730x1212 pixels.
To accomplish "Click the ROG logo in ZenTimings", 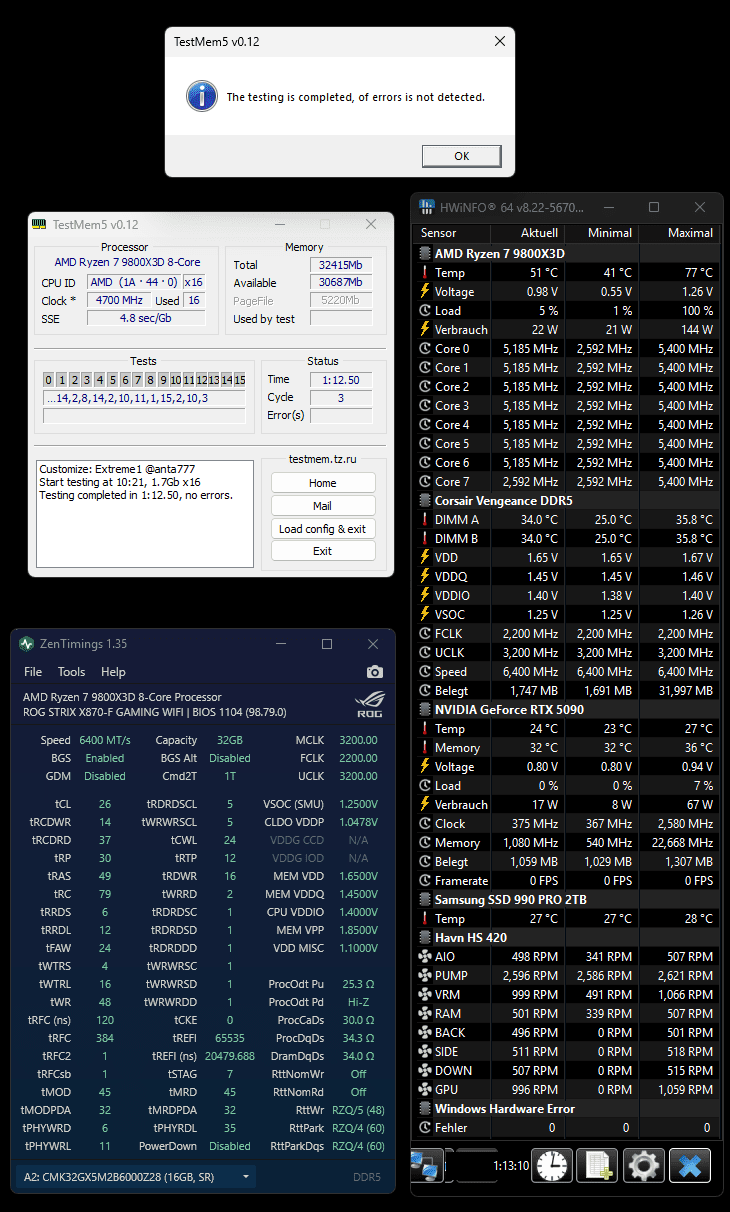I will 370,705.
